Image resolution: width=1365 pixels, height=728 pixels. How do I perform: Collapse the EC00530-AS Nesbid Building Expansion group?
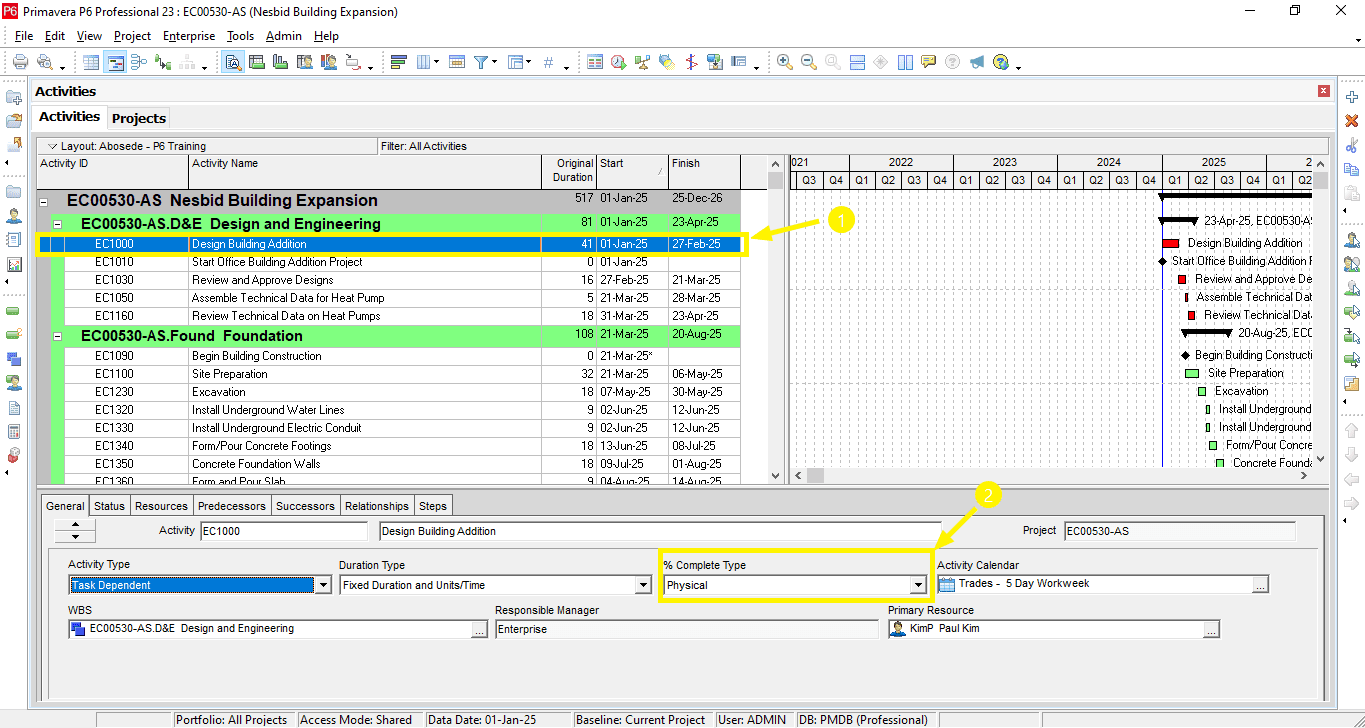pos(43,201)
